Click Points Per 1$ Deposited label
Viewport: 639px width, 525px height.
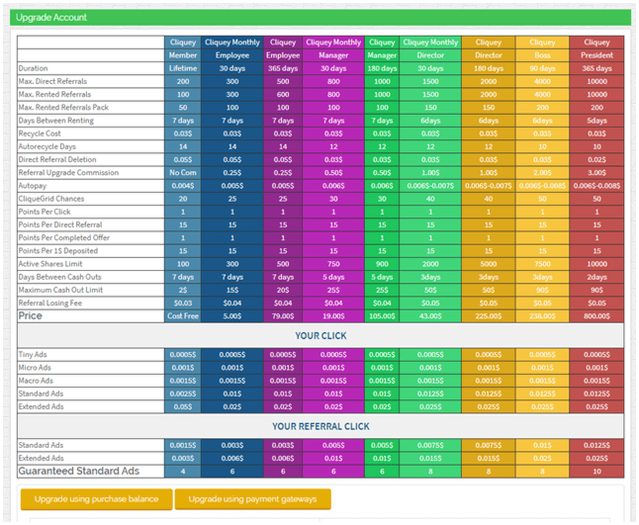58,251
